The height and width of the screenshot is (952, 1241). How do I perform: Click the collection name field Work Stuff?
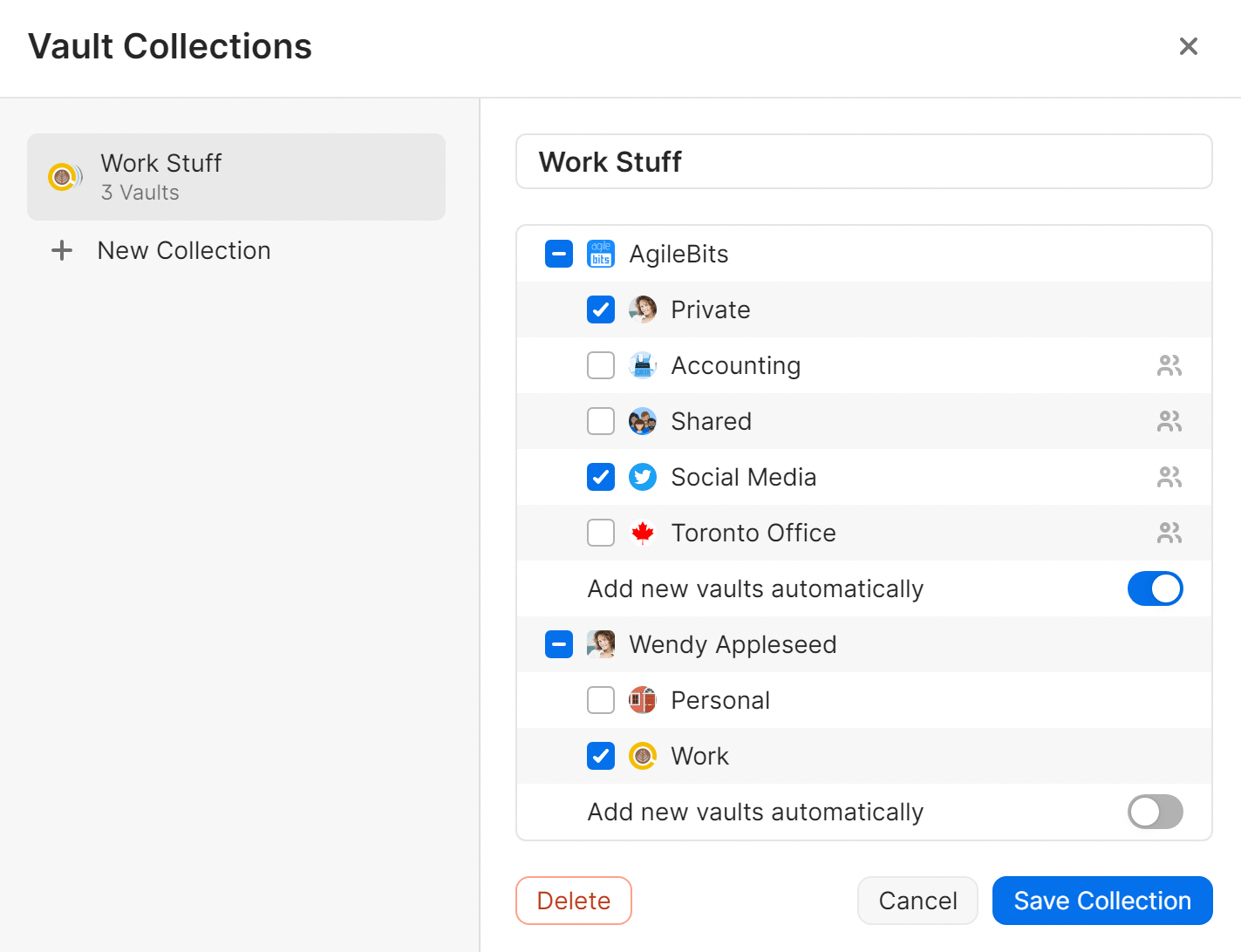point(864,161)
